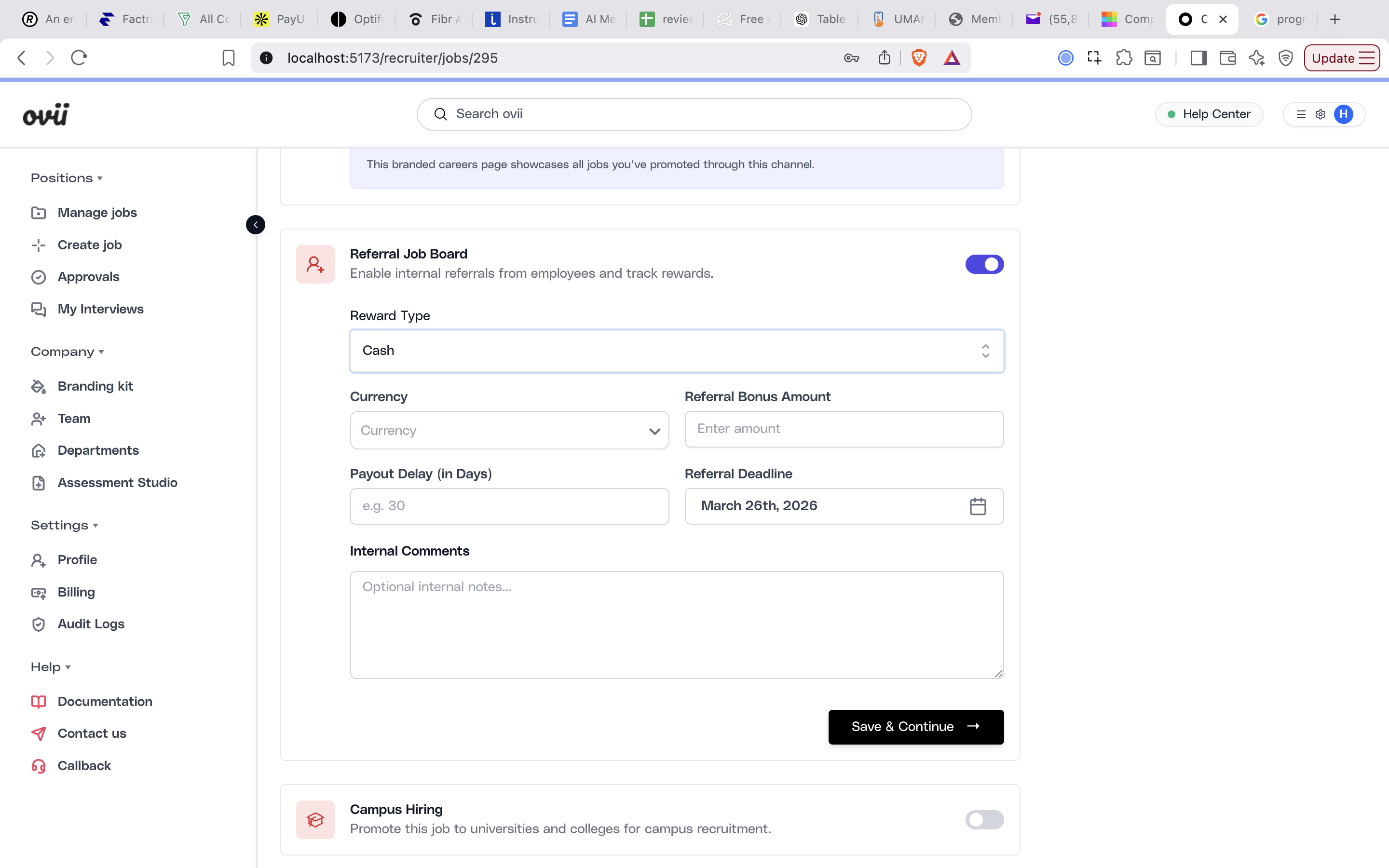Select the Create job icon in sidebar
Screen dimensions: 1389x868
coord(38,244)
